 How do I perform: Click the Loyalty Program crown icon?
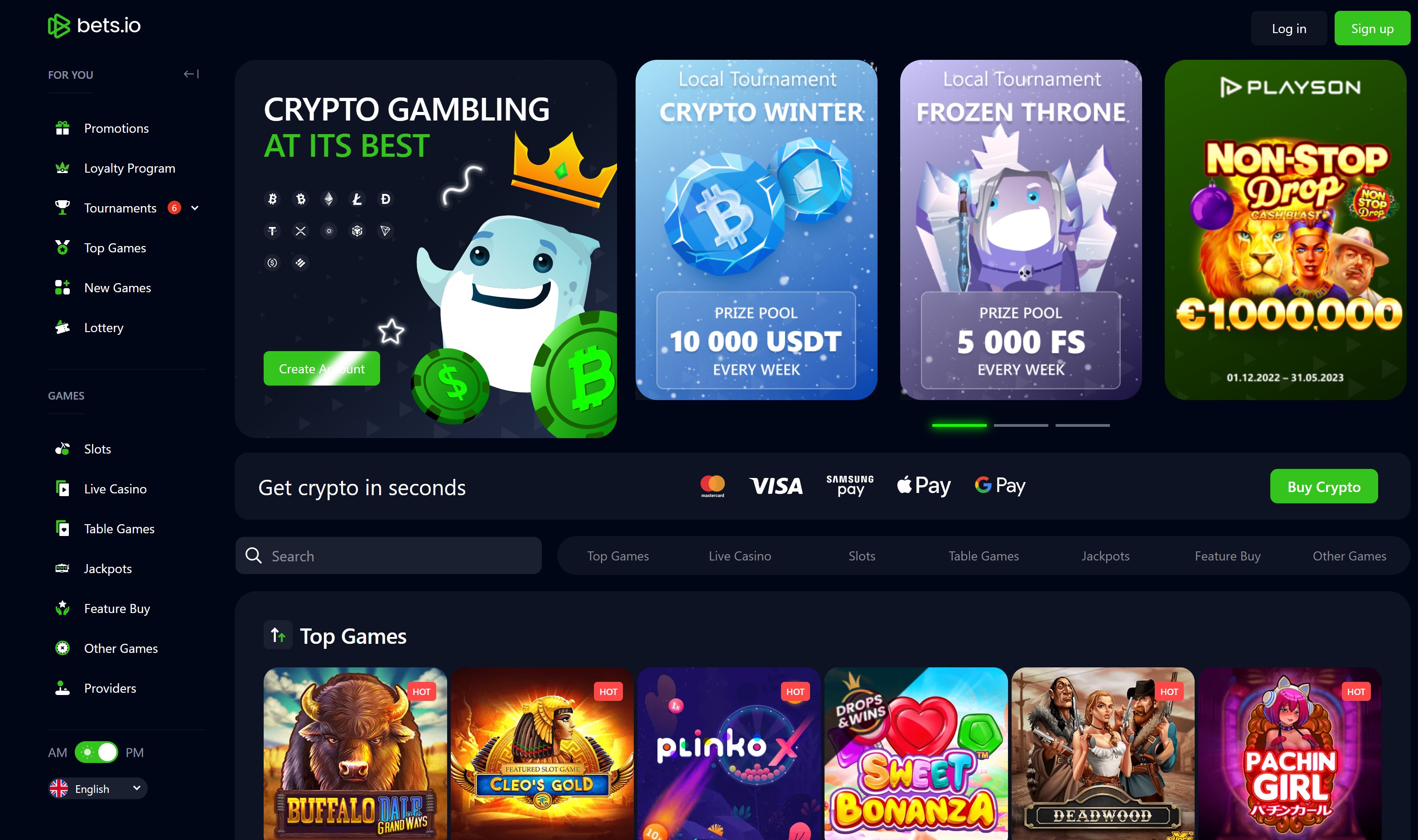[x=62, y=168]
